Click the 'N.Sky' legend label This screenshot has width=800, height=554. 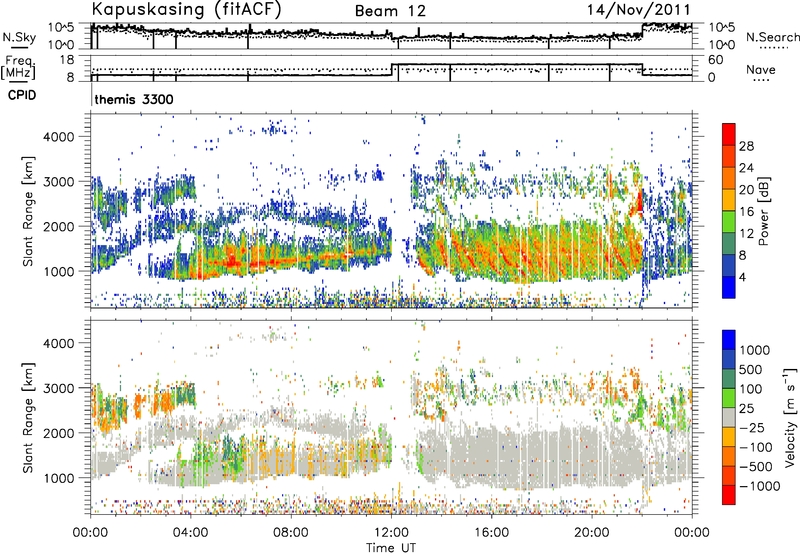(19, 37)
